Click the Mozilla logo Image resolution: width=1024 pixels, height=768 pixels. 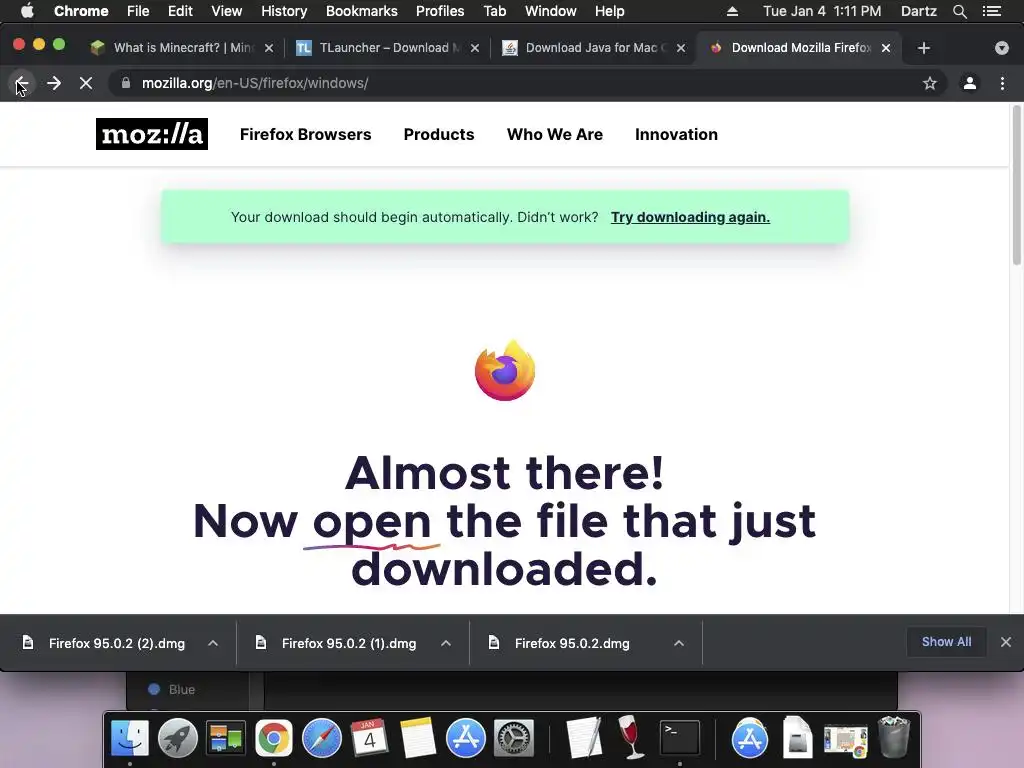tap(152, 134)
